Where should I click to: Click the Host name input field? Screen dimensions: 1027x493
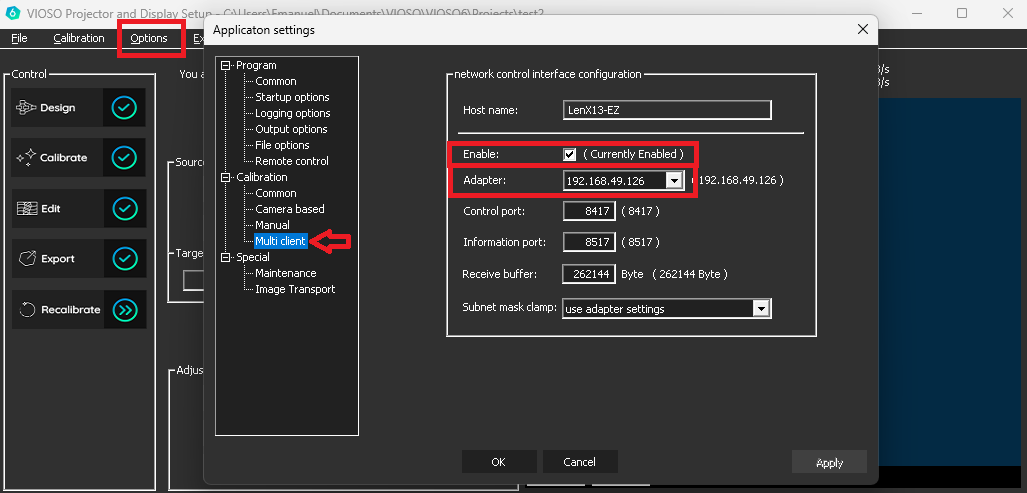(665, 110)
